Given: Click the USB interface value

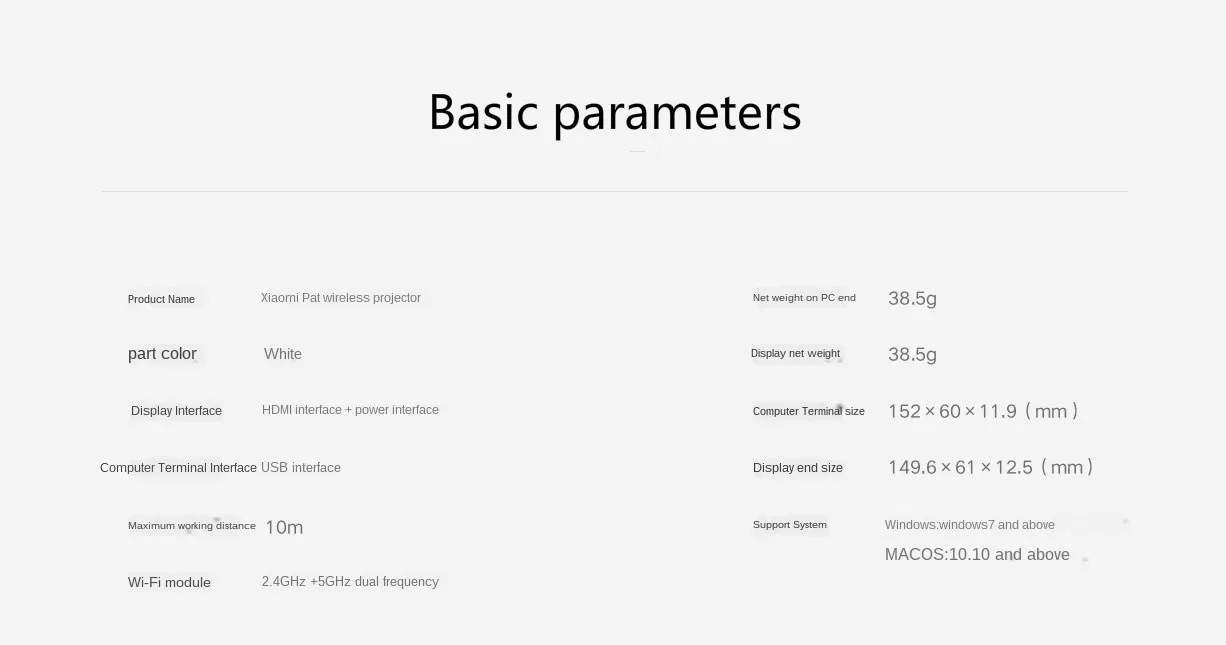Looking at the screenshot, I should [301, 468].
